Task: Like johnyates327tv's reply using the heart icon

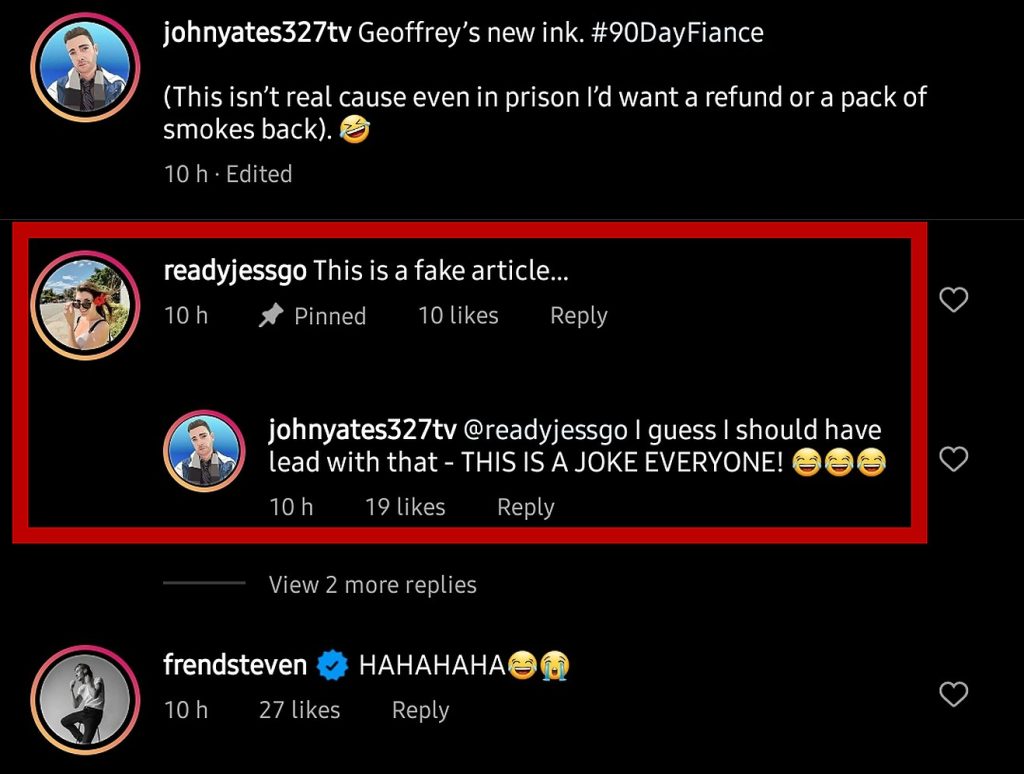Action: click(954, 459)
